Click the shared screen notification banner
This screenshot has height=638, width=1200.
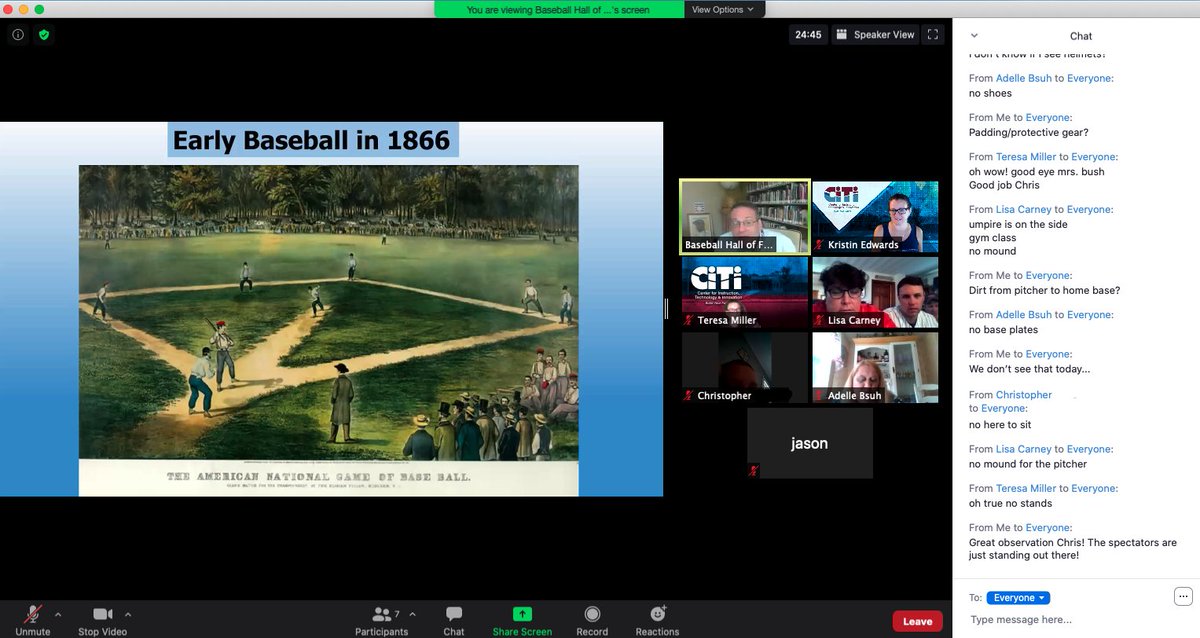(558, 9)
